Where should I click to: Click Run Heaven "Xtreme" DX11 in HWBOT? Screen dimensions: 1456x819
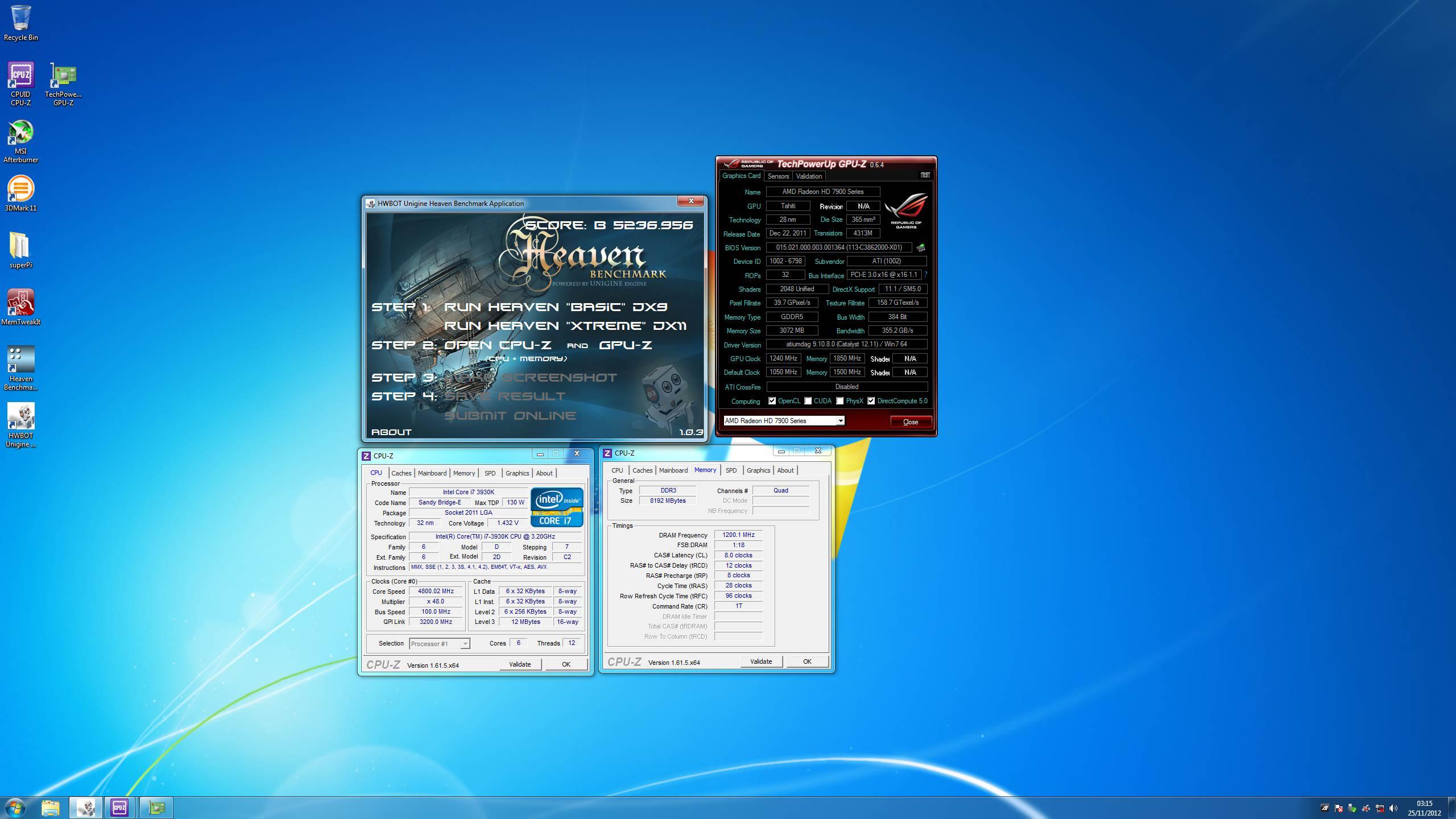click(565, 326)
